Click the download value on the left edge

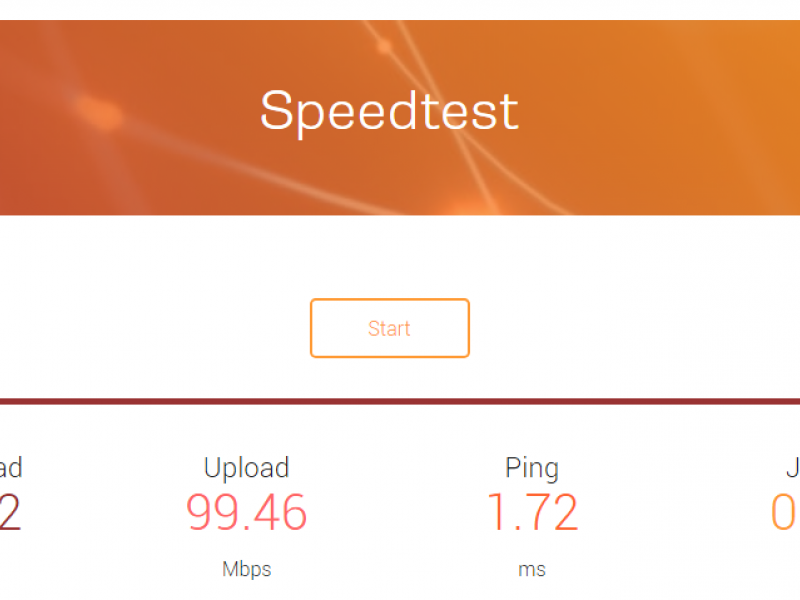coord(8,512)
